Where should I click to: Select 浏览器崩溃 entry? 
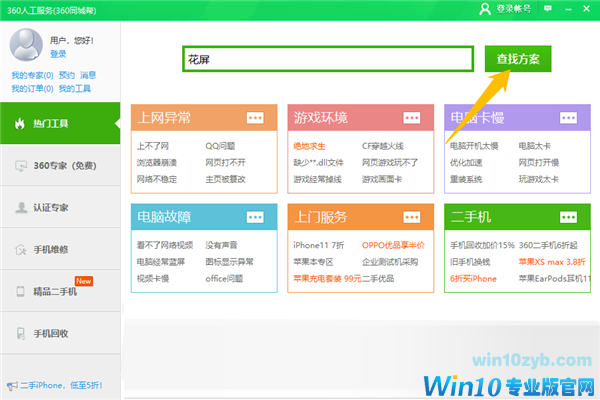point(157,163)
